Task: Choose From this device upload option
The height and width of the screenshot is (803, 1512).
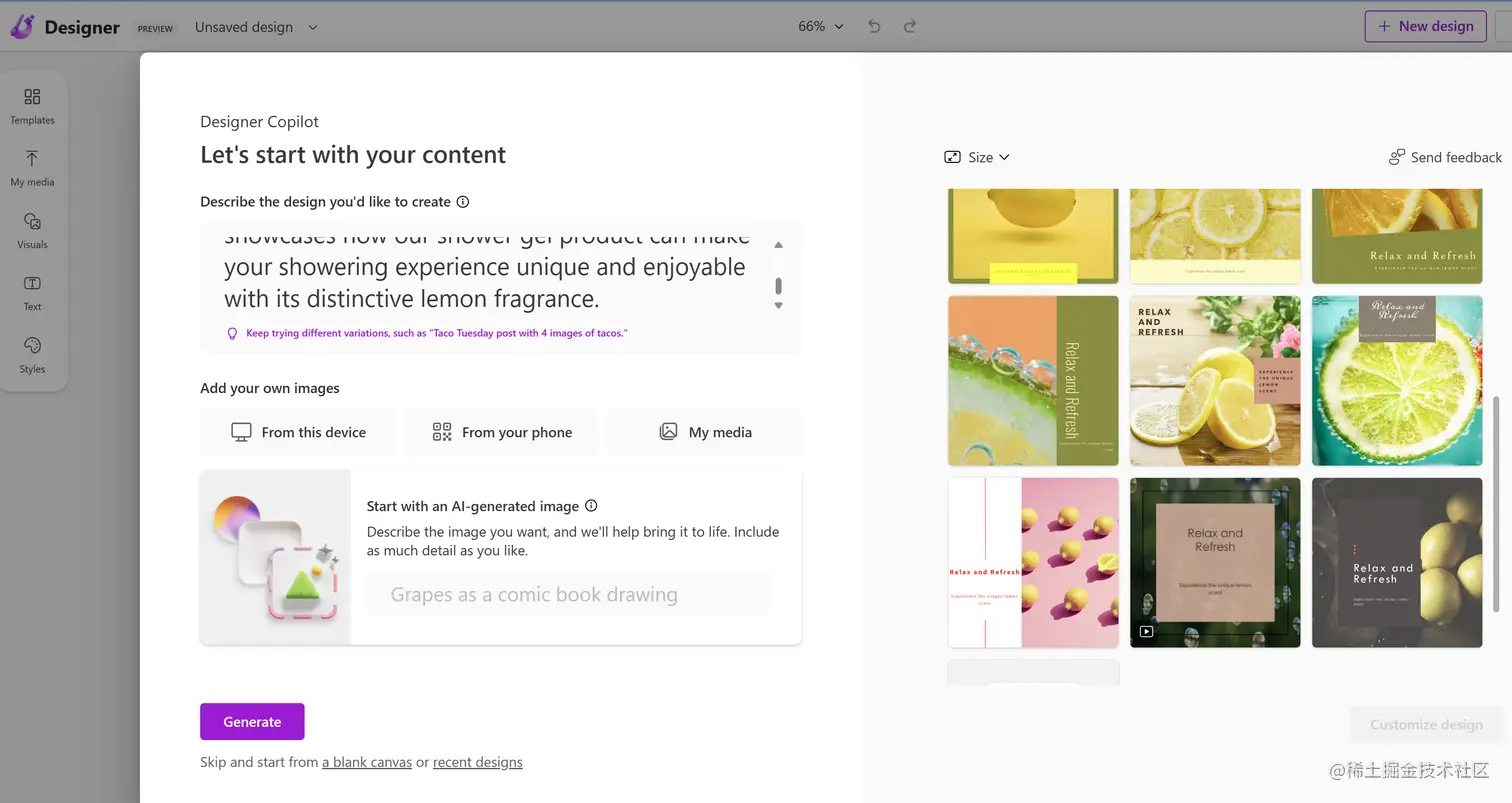Action: (298, 432)
